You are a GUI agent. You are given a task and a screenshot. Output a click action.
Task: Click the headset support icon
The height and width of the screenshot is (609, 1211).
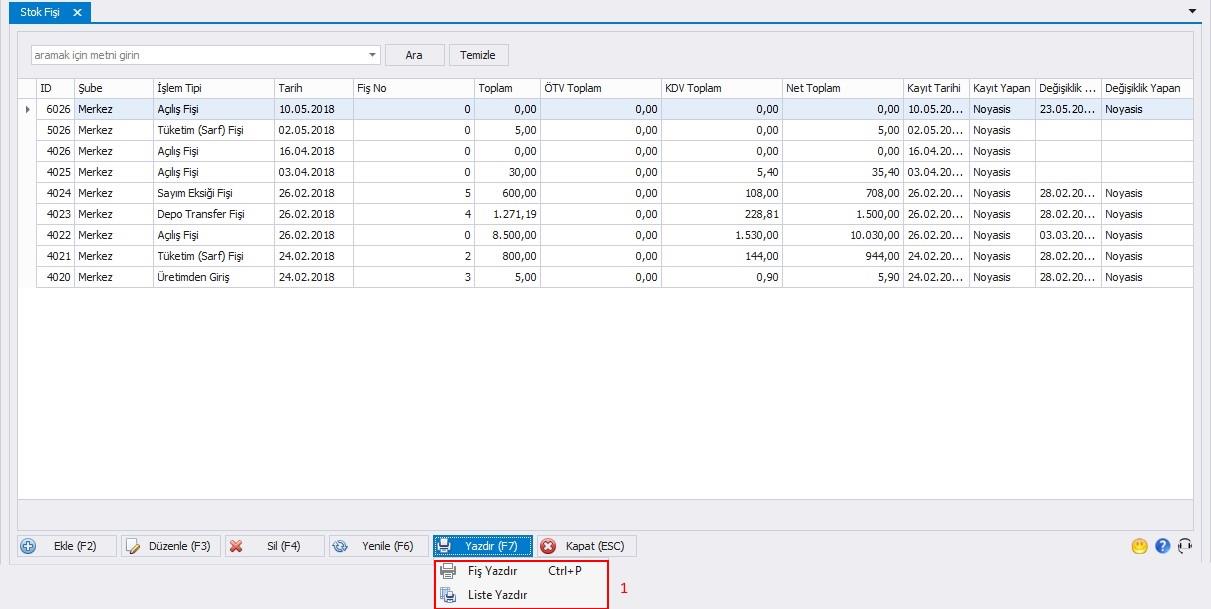pyautogui.click(x=1185, y=546)
